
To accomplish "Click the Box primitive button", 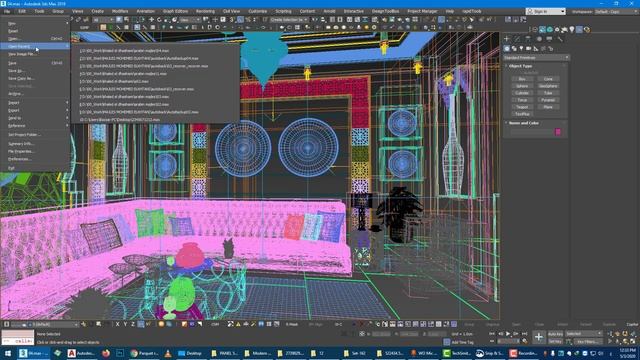I will [x=522, y=79].
